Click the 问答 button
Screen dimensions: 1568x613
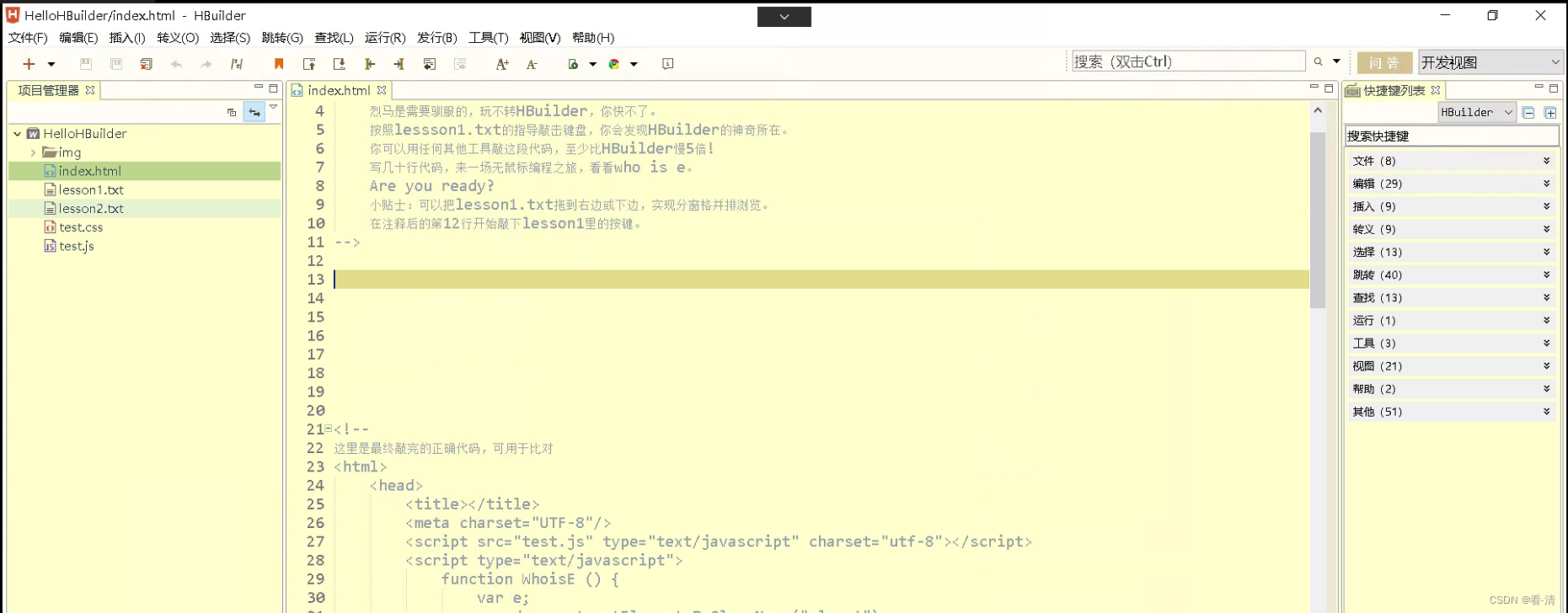(x=1384, y=62)
